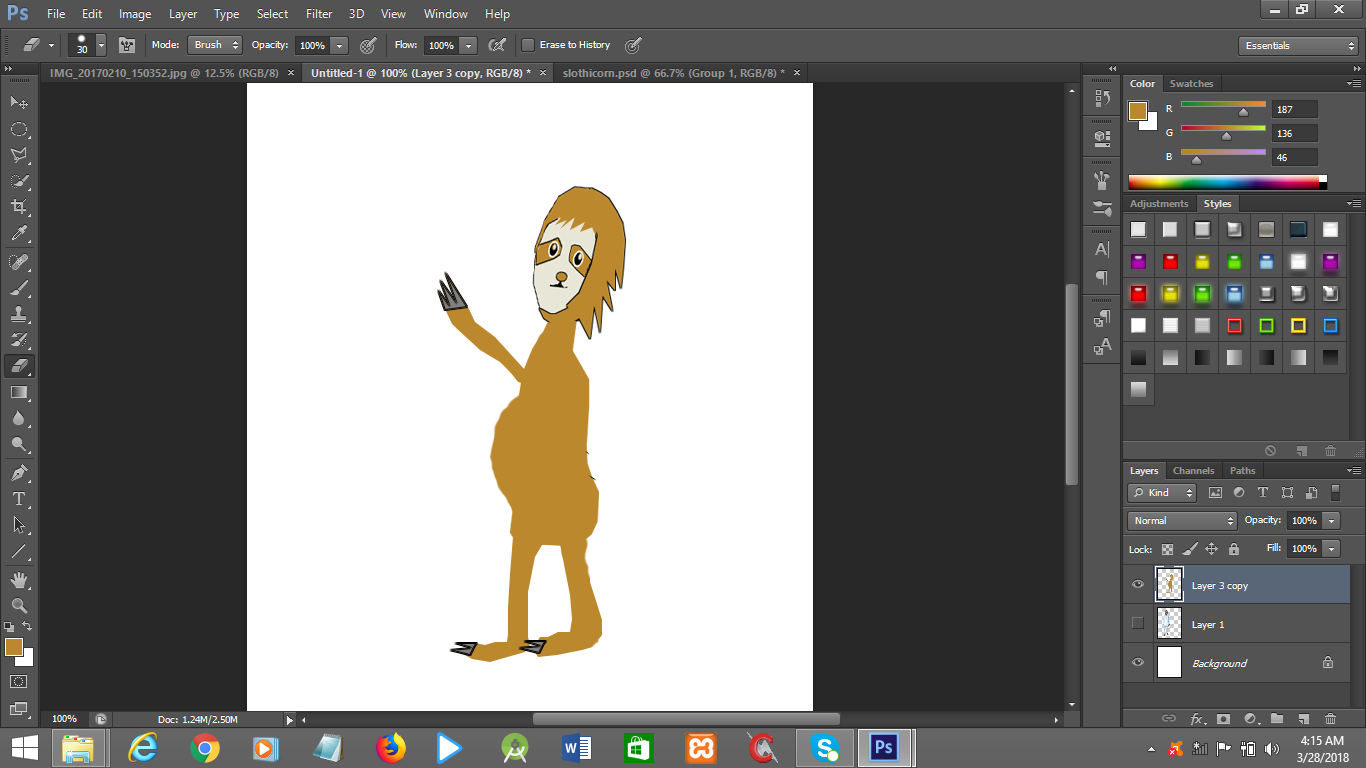Viewport: 1366px width, 768px height.
Task: Select the Eyedropper tool
Action: click(x=19, y=234)
